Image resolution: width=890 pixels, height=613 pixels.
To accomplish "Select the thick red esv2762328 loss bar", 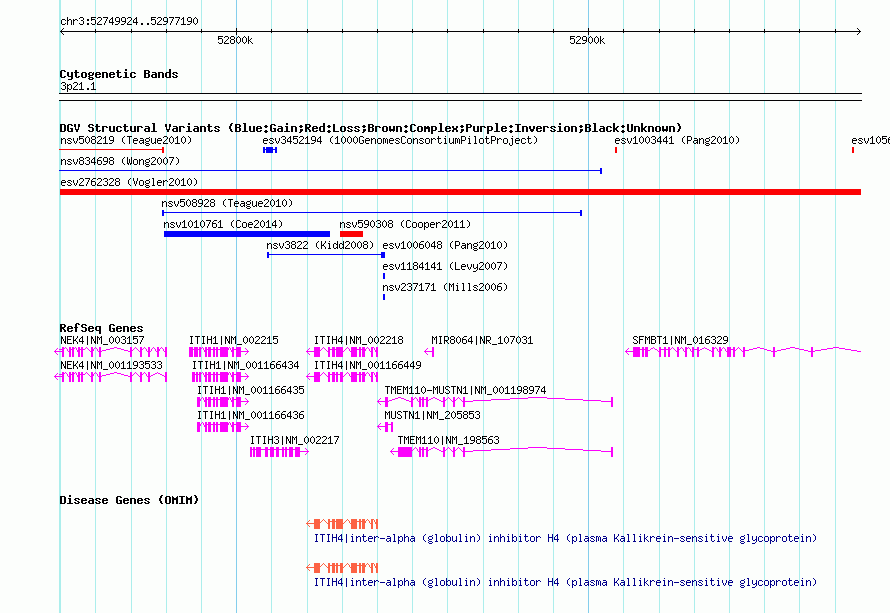I will (460, 192).
